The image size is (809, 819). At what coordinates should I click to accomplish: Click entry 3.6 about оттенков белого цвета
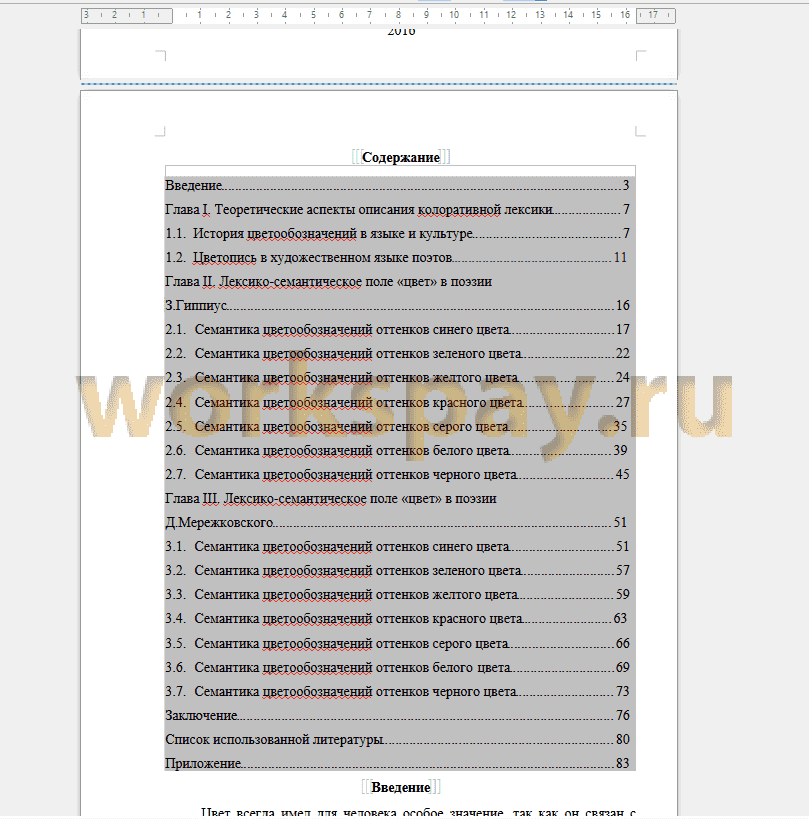pos(397,668)
